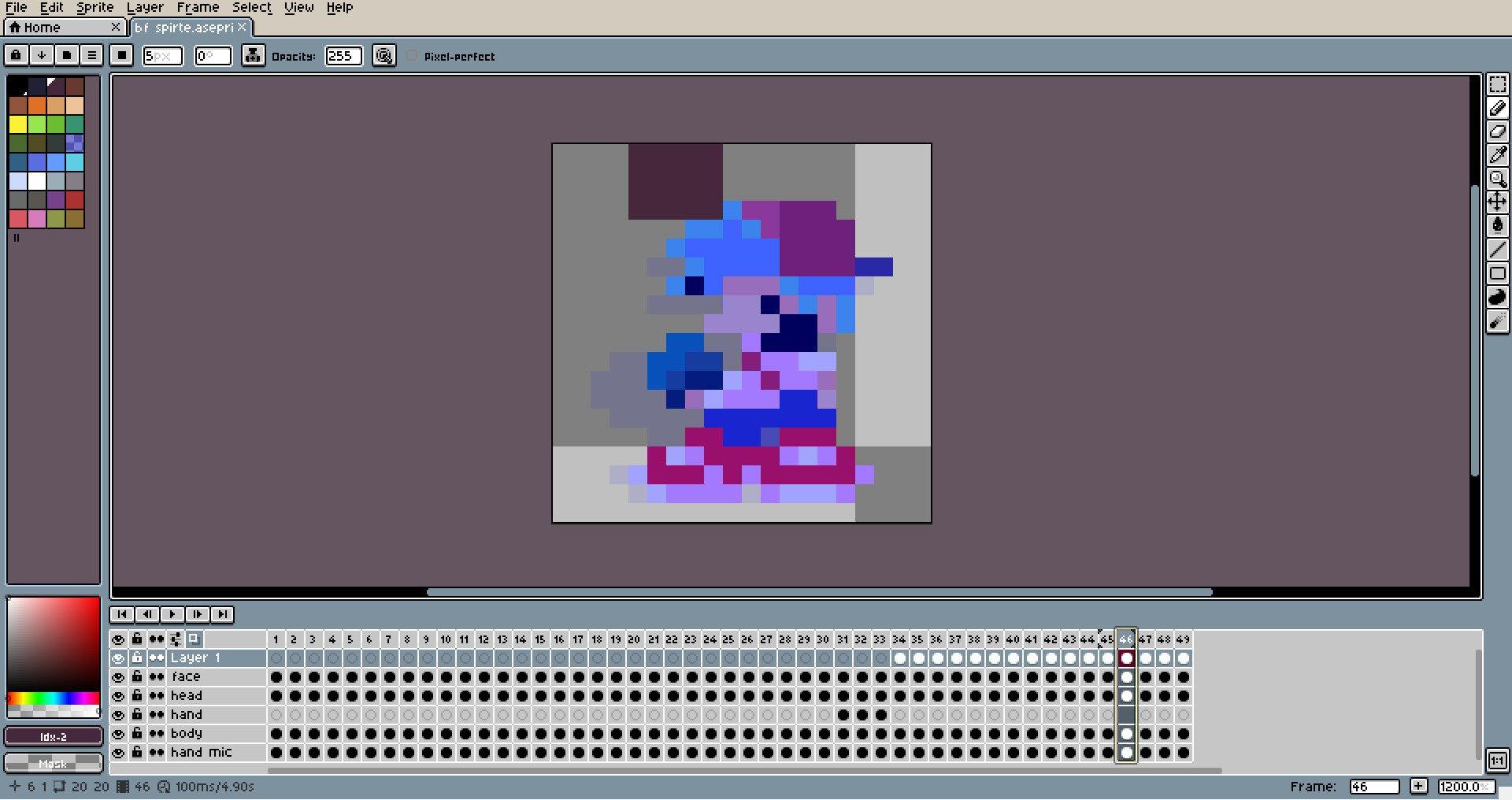The height and width of the screenshot is (800, 1512).
Task: Select the Pencil tool
Action: click(x=1497, y=108)
